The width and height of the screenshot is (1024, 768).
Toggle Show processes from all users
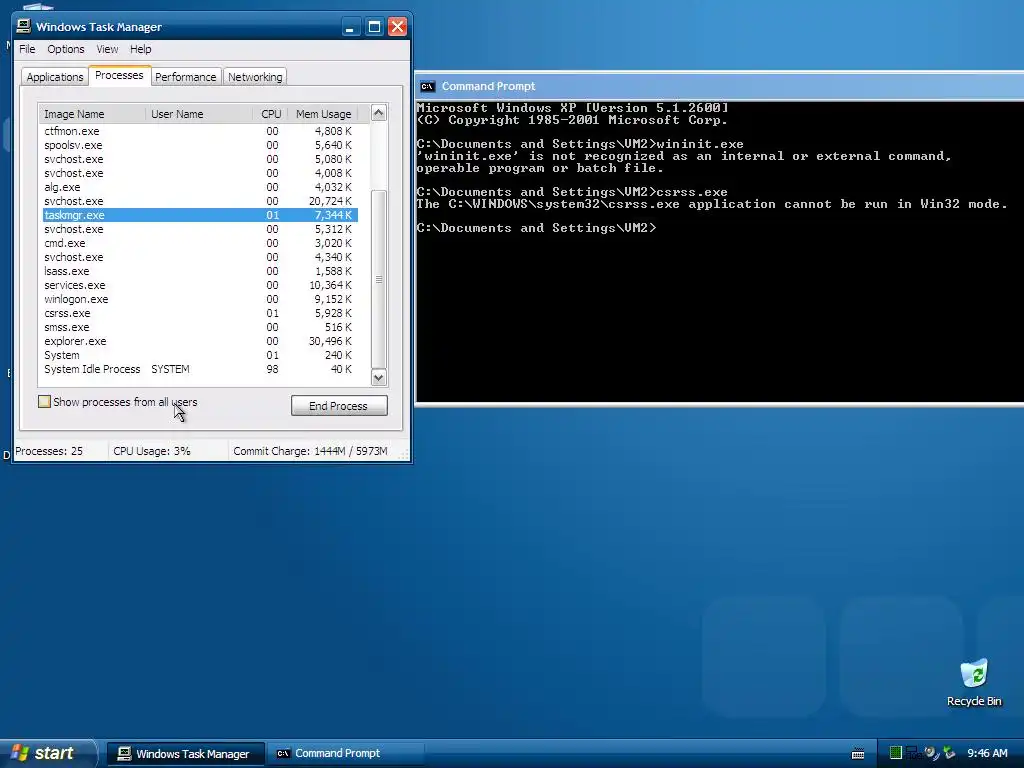tap(44, 402)
